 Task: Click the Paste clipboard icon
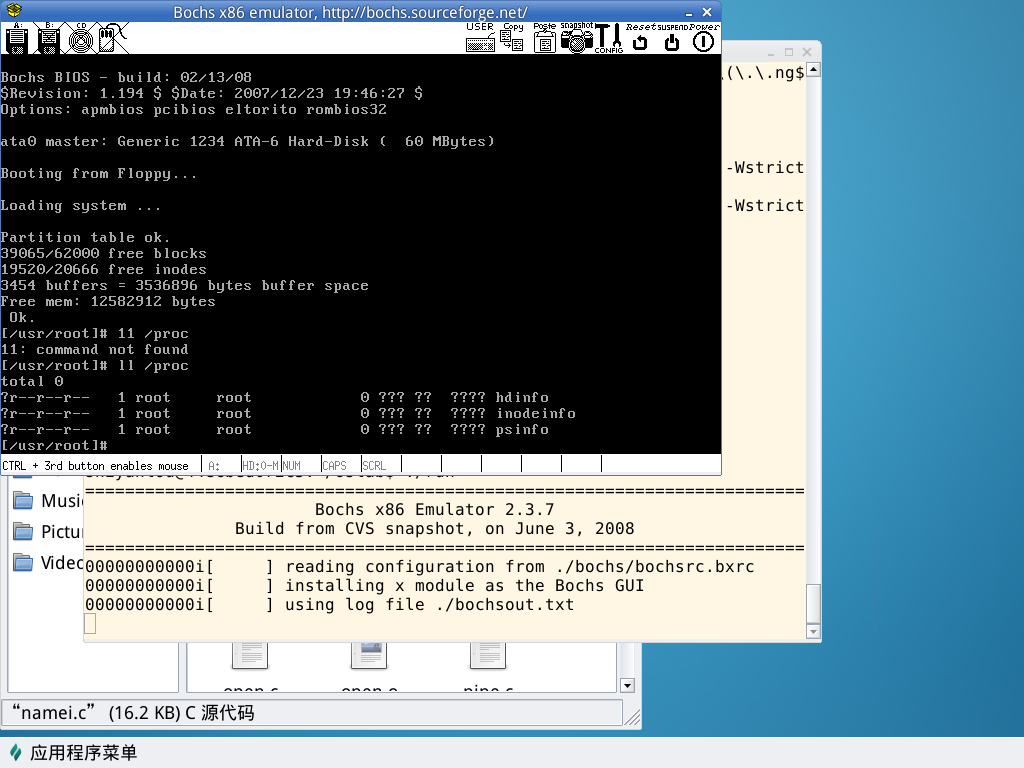[x=545, y=39]
